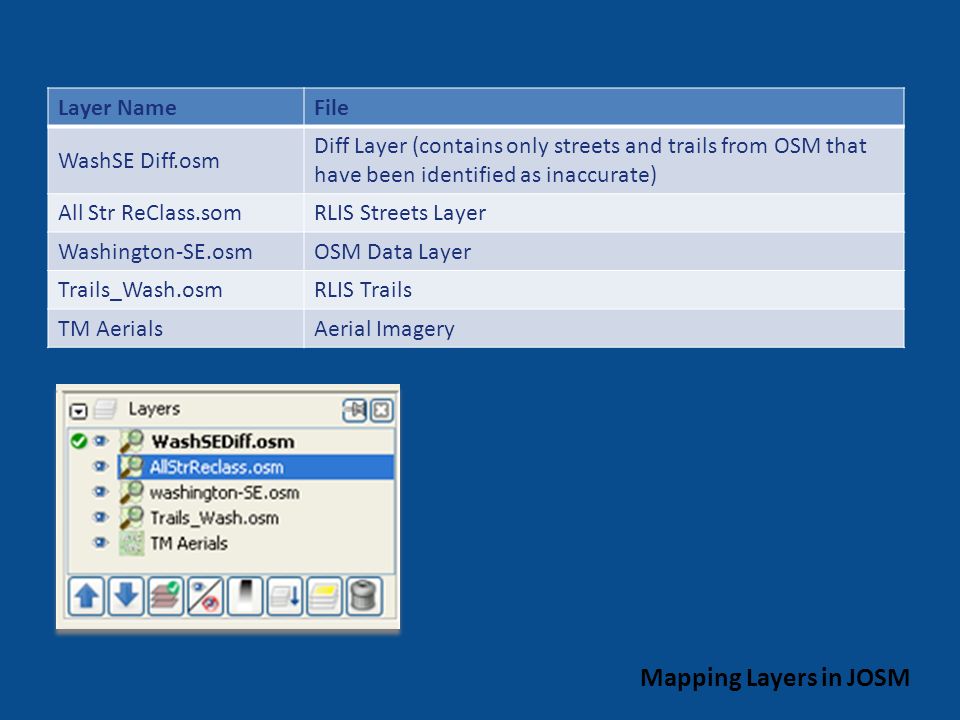Click magnifier data icon of Trails_Wash.osm
Image resolution: width=960 pixels, height=720 pixels.
click(x=131, y=517)
